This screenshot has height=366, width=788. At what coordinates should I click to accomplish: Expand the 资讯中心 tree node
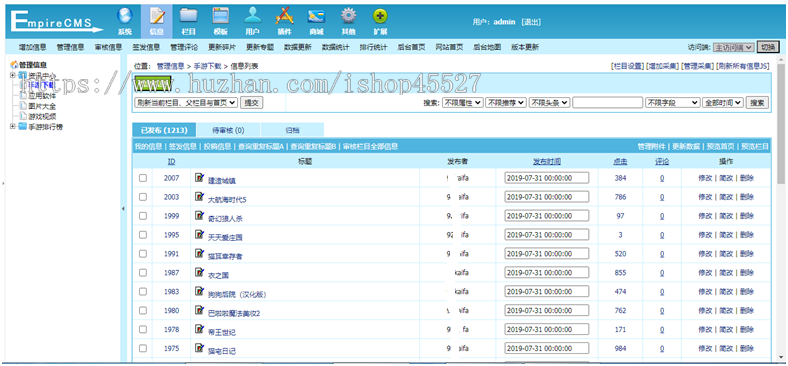pyautogui.click(x=13, y=75)
